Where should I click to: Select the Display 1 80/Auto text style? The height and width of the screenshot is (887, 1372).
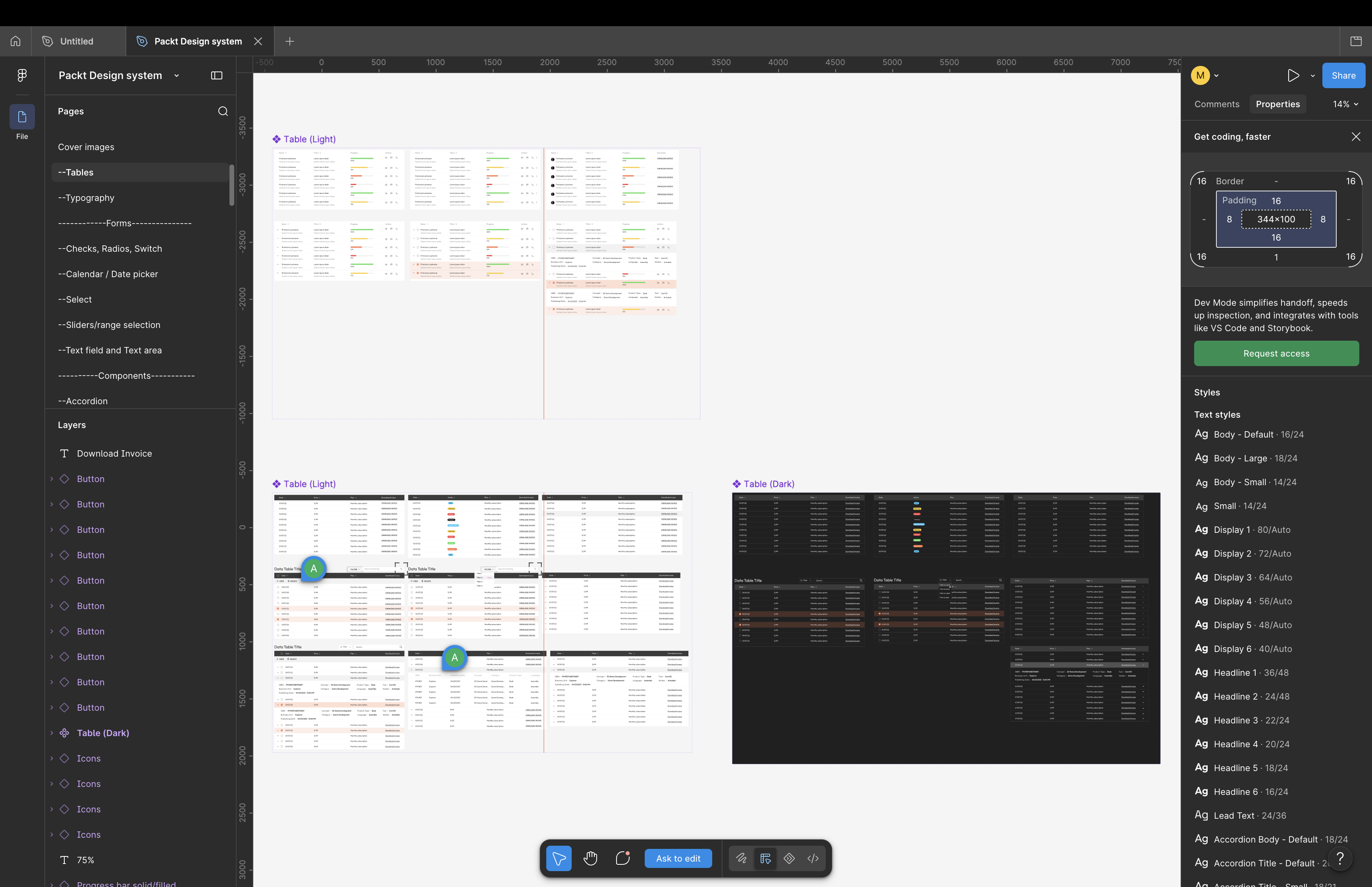point(1242,529)
